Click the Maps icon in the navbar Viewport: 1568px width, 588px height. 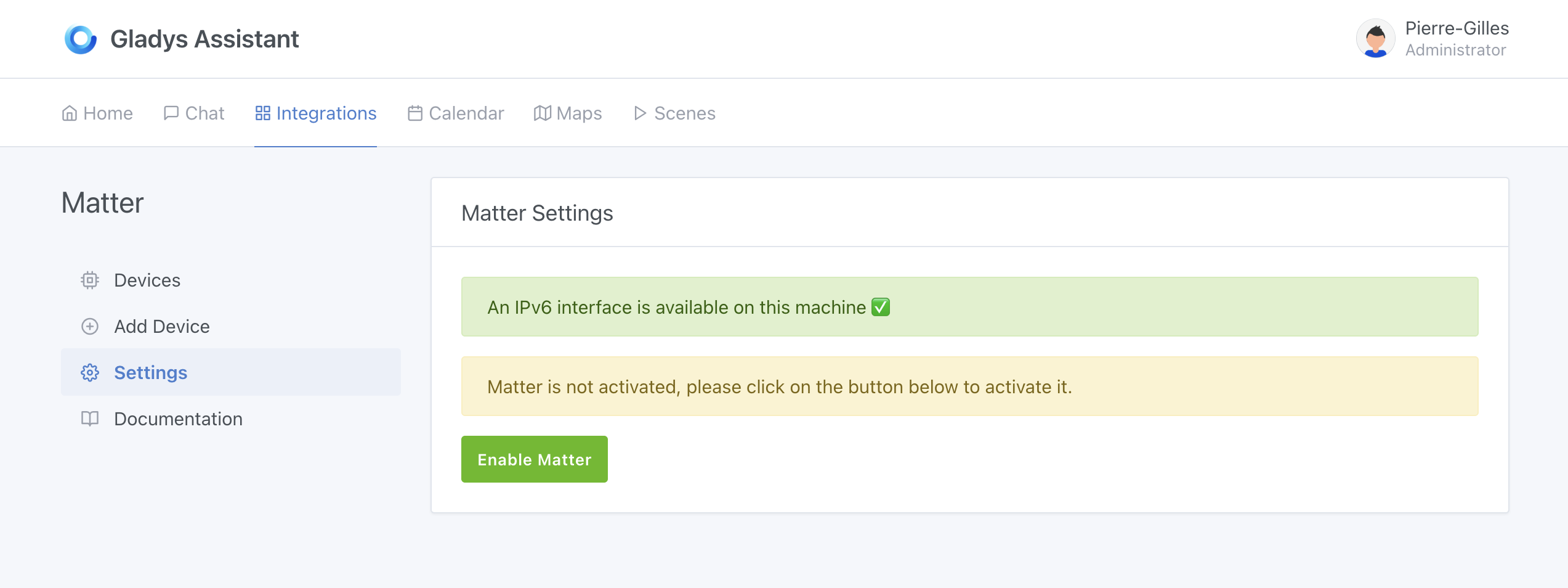[x=541, y=113]
